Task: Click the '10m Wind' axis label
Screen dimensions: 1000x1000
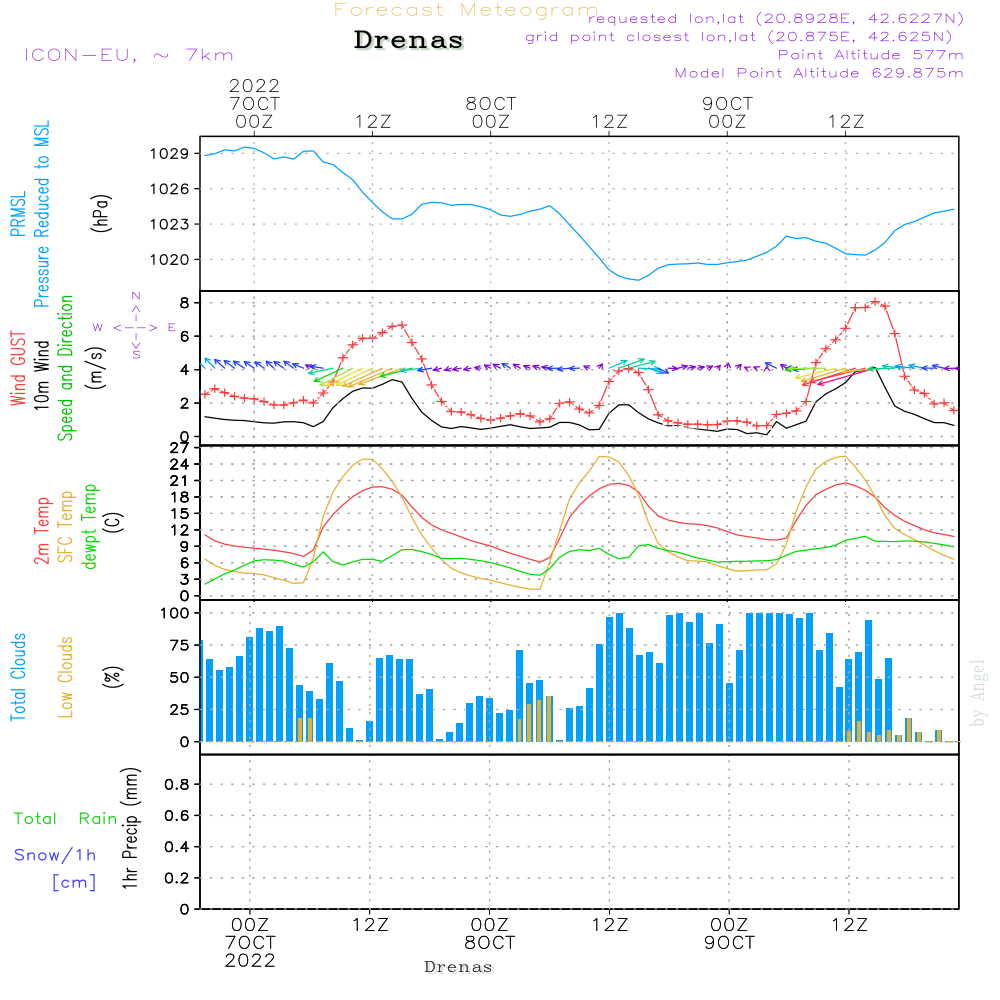Action: [x=41, y=375]
